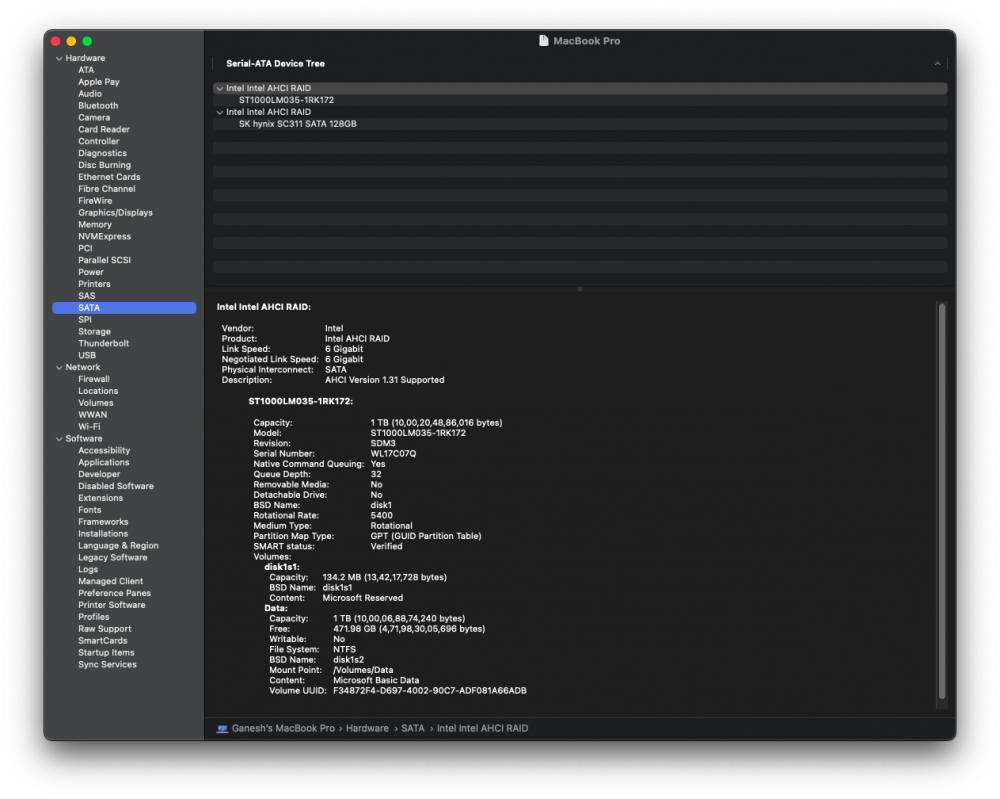Viewport: 1000px width, 799px height.
Task: Open Disabled Software entry
Action: (x=116, y=487)
